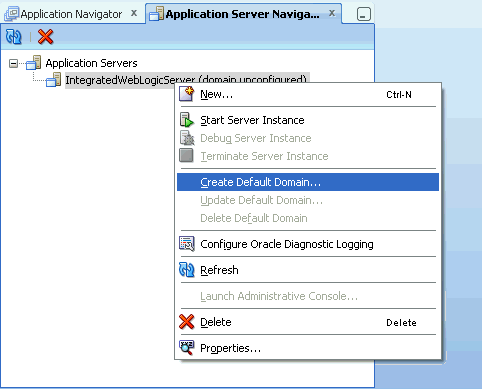Image resolution: width=482 pixels, height=389 pixels.
Task: Click the Start Server Instance icon
Action: 187,120
